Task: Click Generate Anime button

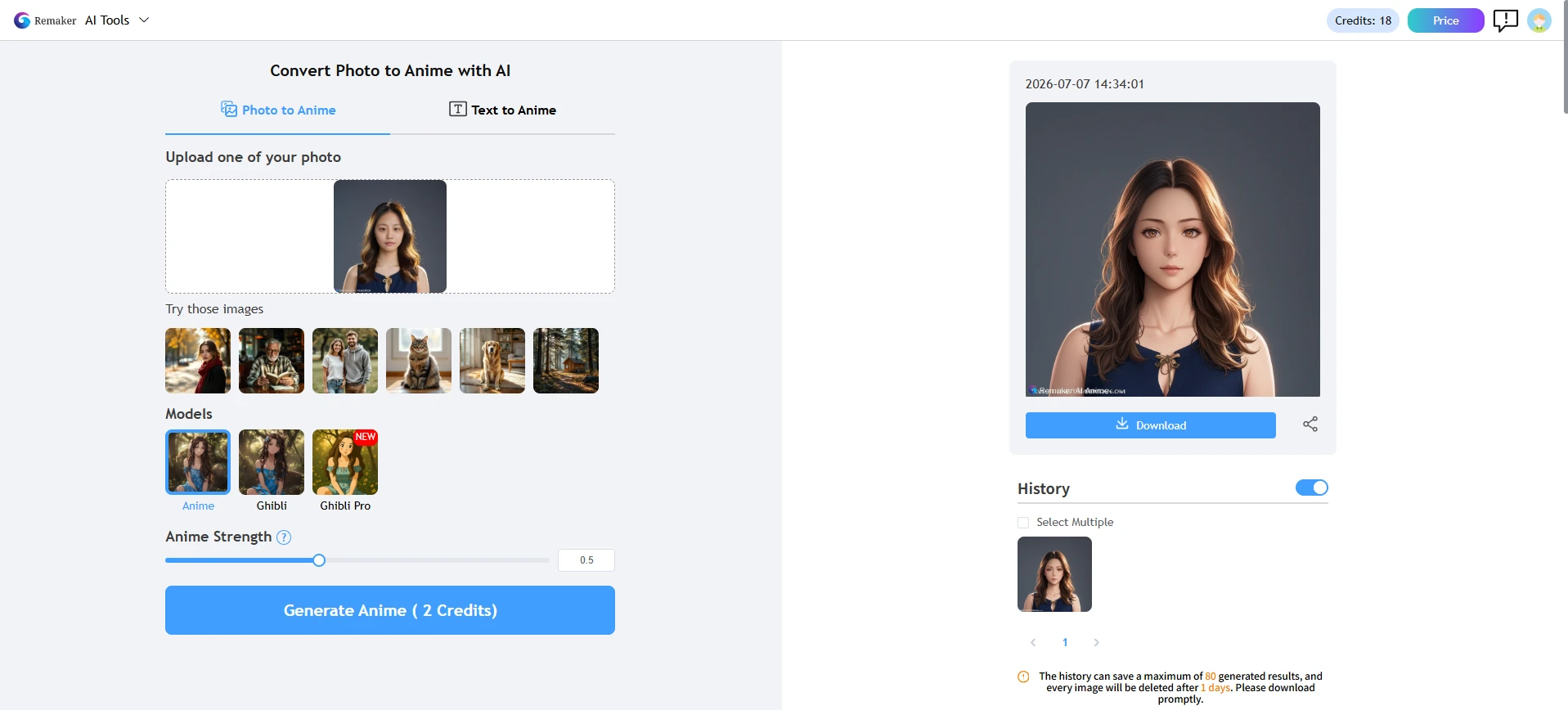Action: [x=390, y=610]
